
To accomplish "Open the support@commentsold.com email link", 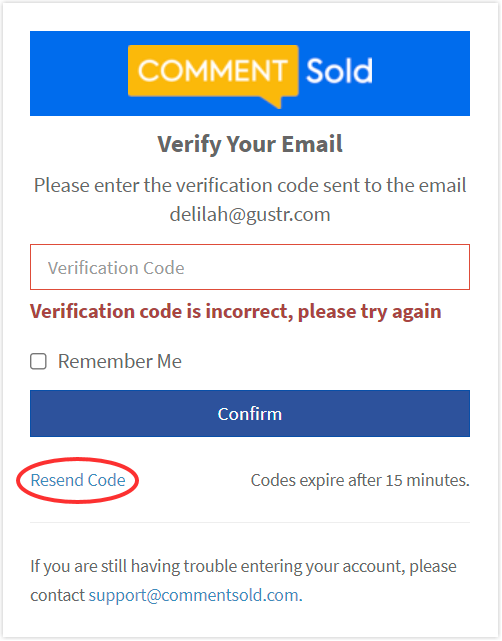I will pyautogui.click(x=195, y=595).
